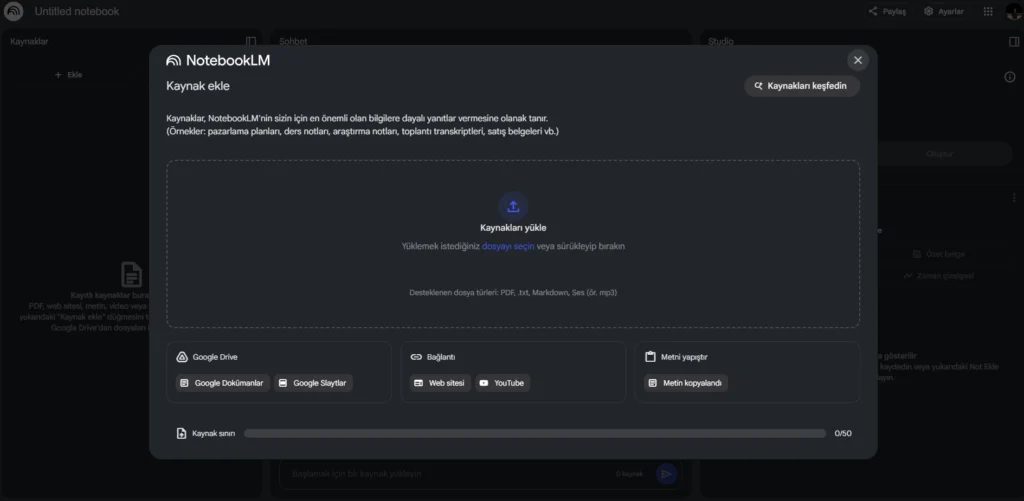Click the Kaynakları yükle label

tap(513, 228)
